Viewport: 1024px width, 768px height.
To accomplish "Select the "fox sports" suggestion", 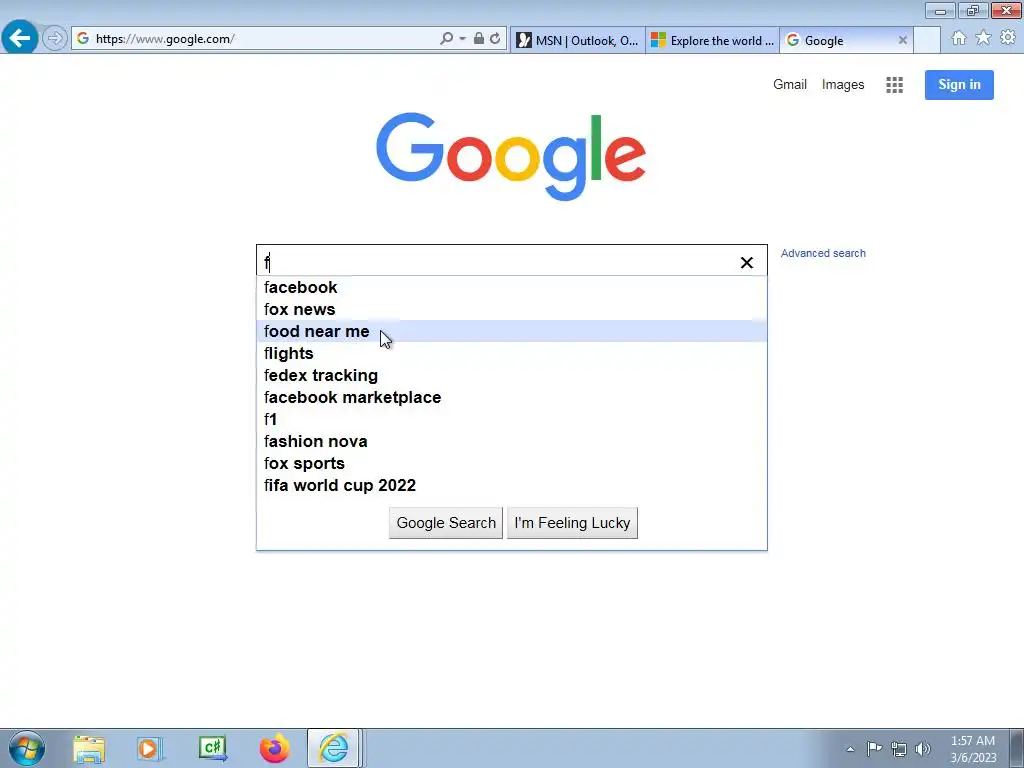I will 511,463.
